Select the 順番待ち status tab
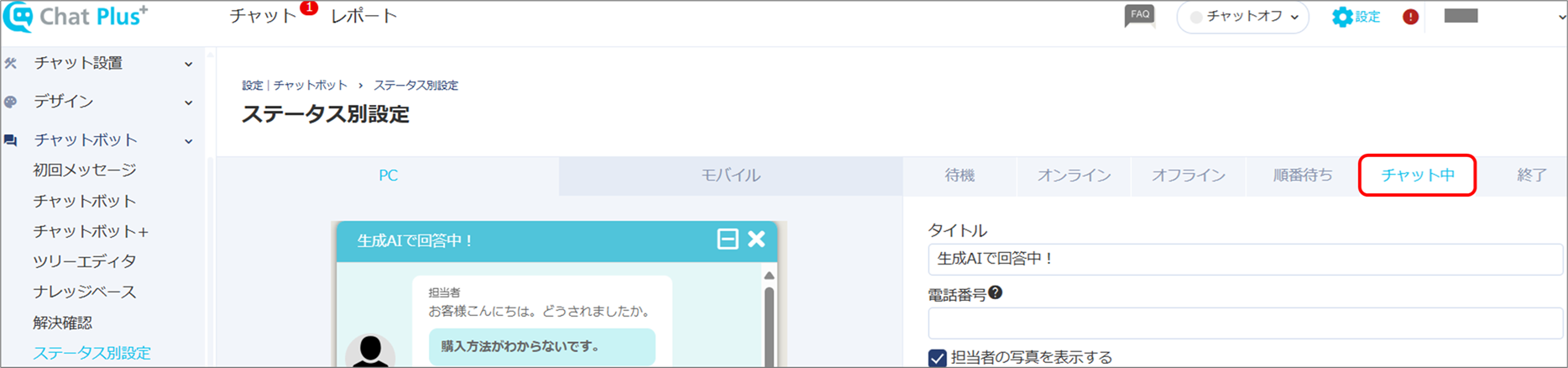The height and width of the screenshot is (368, 1568). pos(1303,176)
